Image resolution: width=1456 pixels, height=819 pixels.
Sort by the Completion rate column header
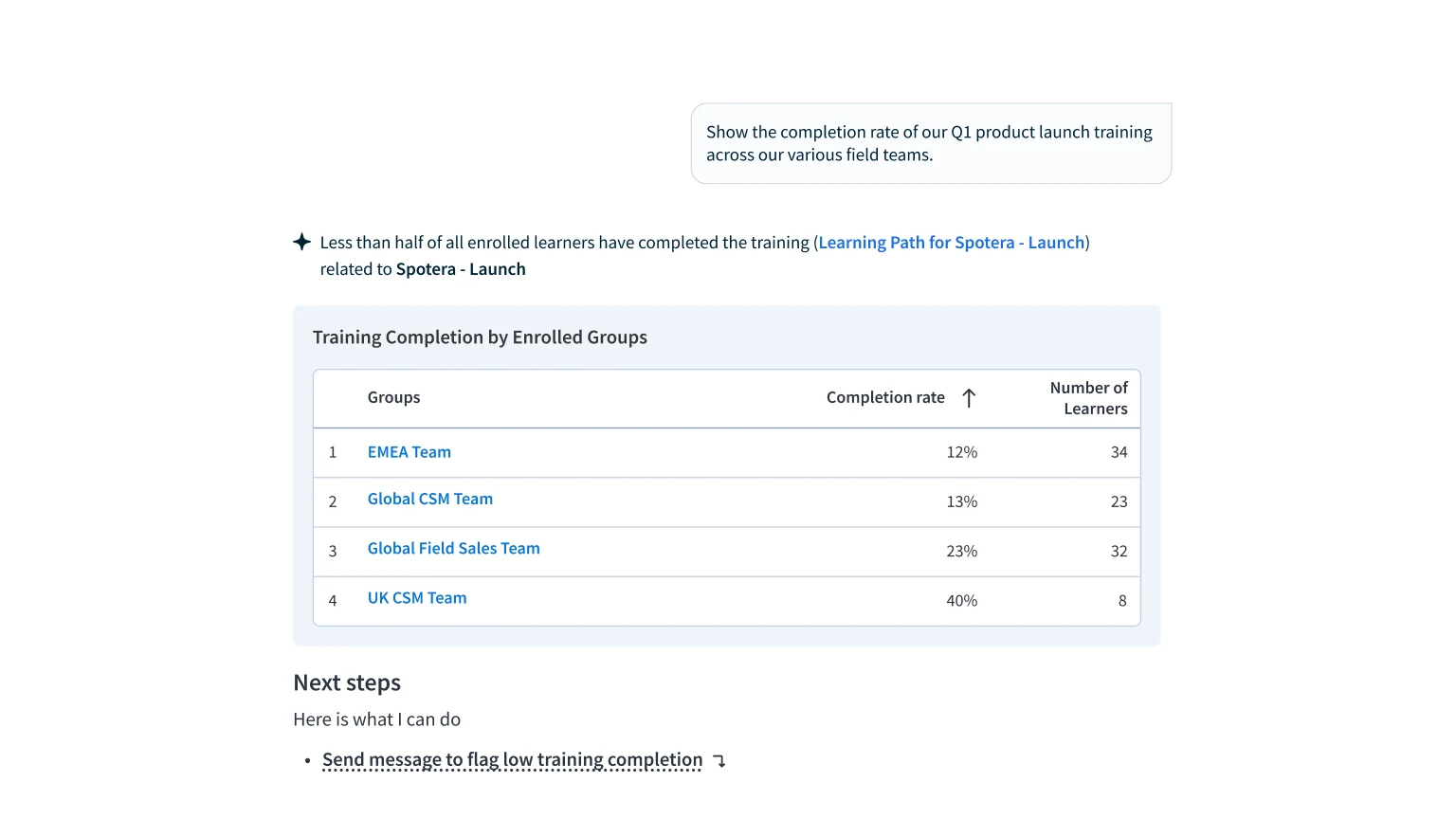[885, 397]
